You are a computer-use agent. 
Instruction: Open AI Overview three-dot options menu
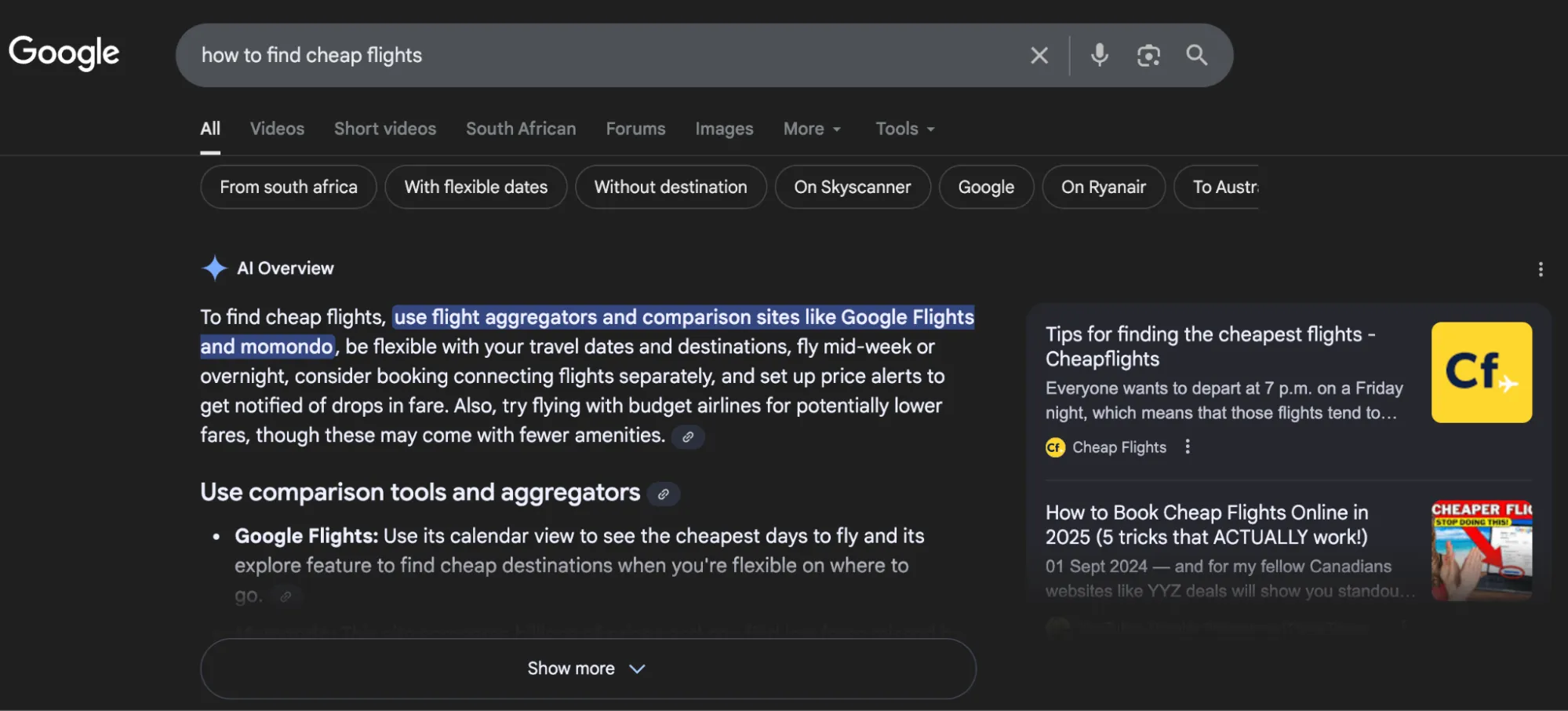tap(1541, 269)
